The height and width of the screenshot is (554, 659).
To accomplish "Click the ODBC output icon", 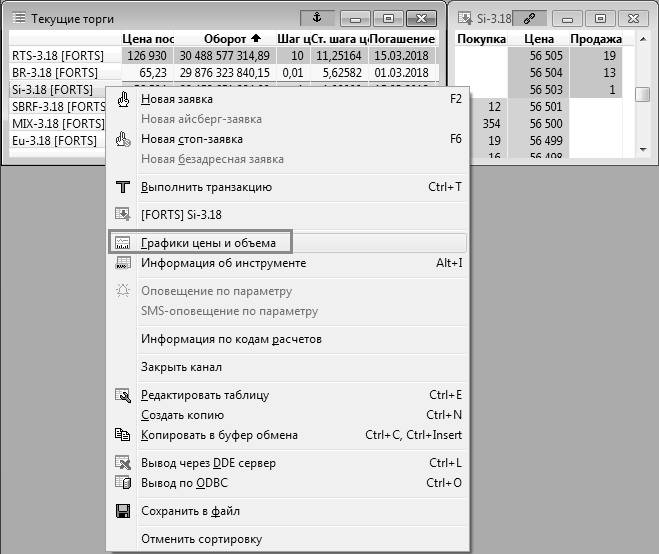I will coord(124,483).
